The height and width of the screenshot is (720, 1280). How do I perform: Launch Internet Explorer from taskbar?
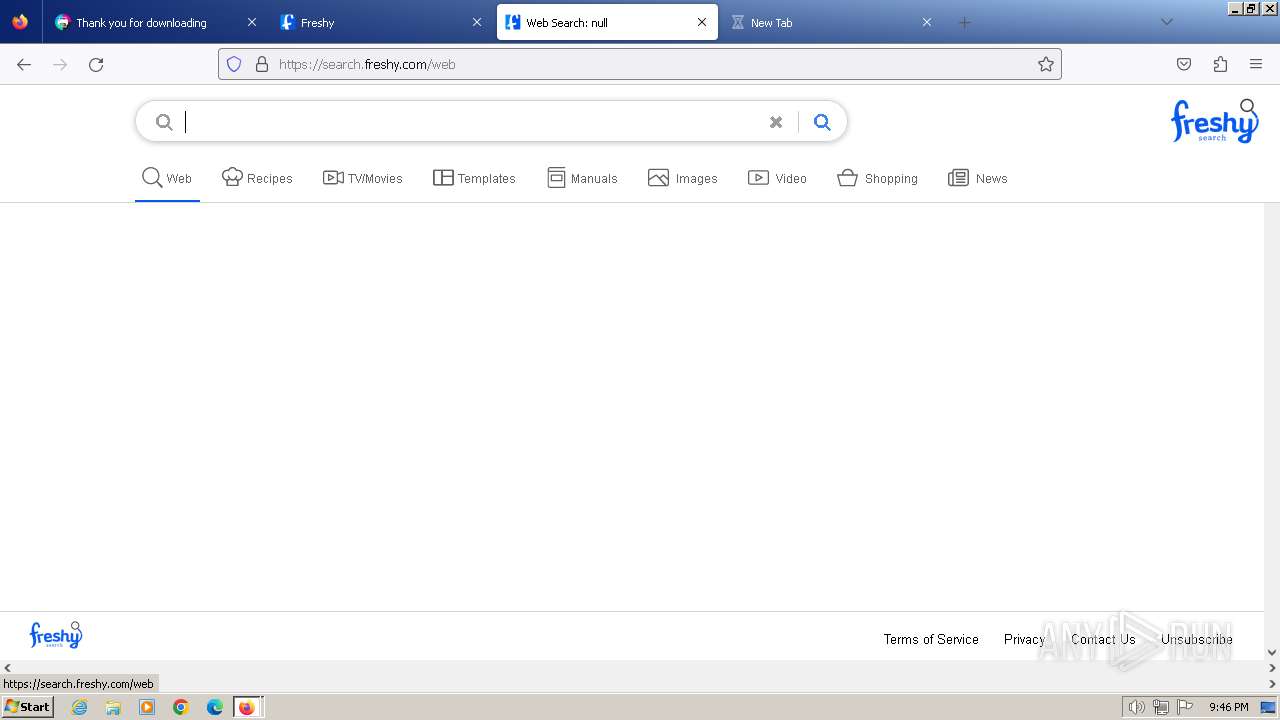coord(79,707)
